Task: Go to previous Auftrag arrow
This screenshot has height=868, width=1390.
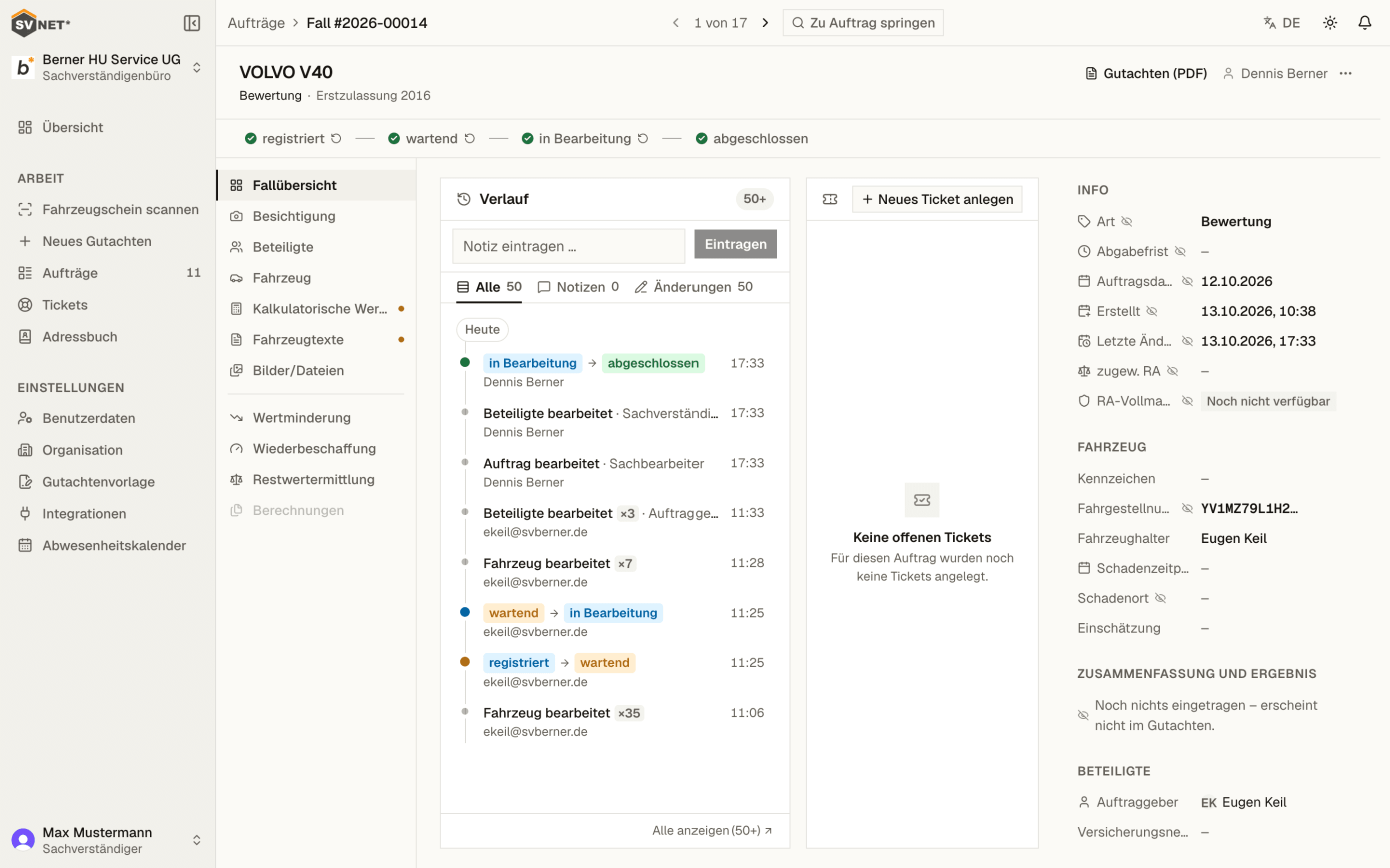Action: pos(676,23)
